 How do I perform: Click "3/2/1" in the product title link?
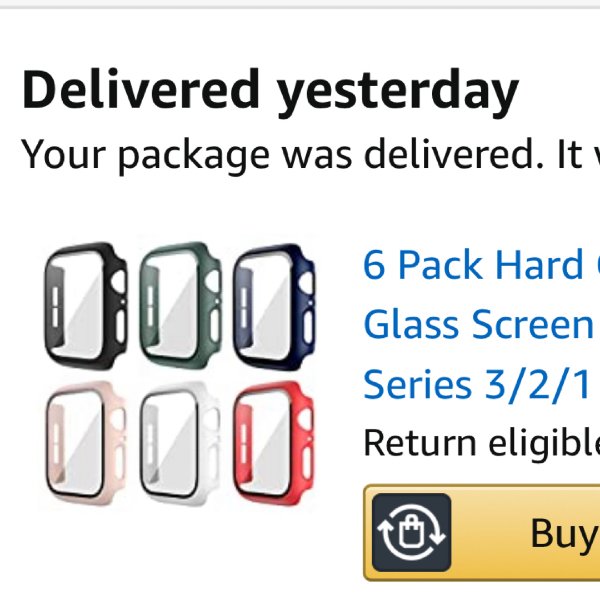pyautogui.click(x=536, y=384)
